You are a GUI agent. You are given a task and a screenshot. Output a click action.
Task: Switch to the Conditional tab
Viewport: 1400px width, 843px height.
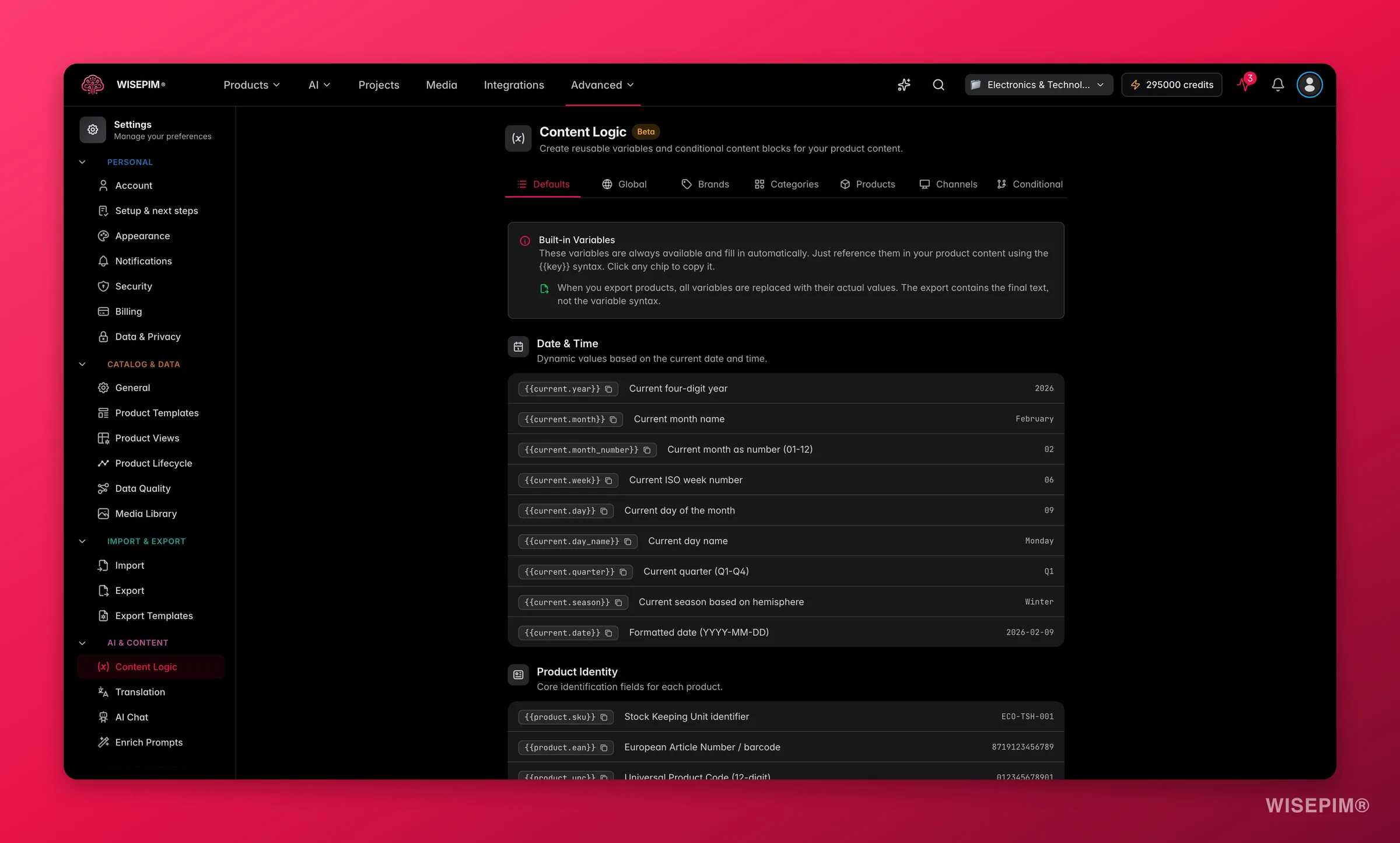[x=1030, y=184]
